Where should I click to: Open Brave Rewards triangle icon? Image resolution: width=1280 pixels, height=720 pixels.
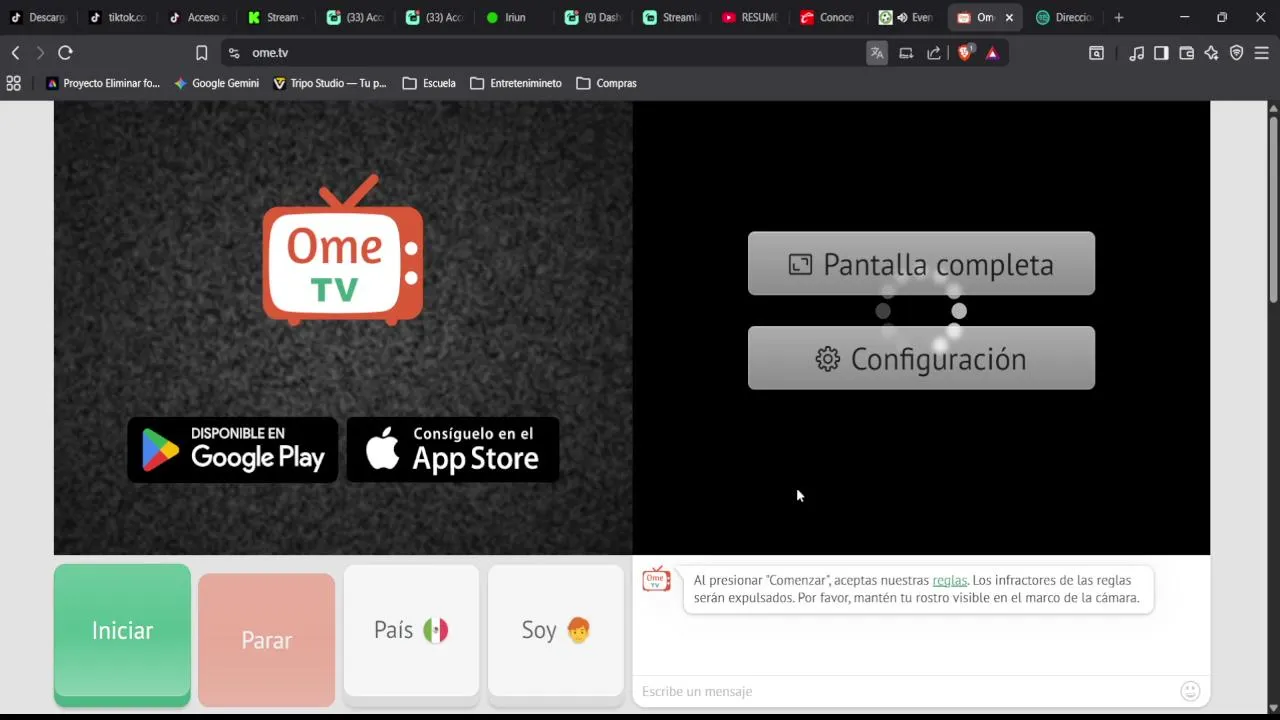pos(992,53)
